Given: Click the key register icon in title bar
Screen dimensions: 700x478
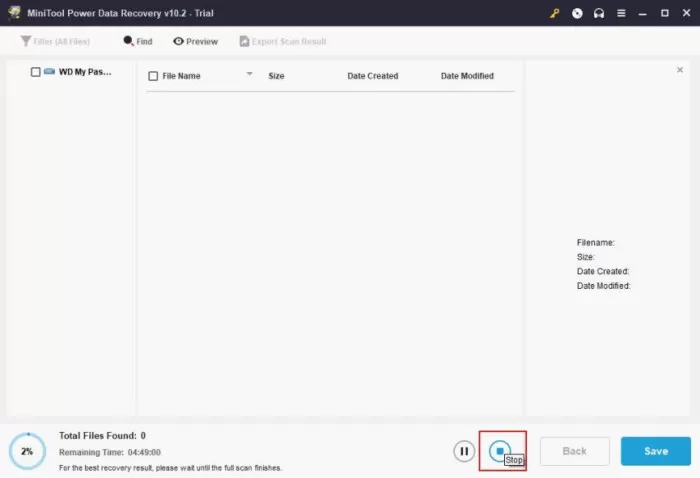Looking at the screenshot, I should (554, 13).
